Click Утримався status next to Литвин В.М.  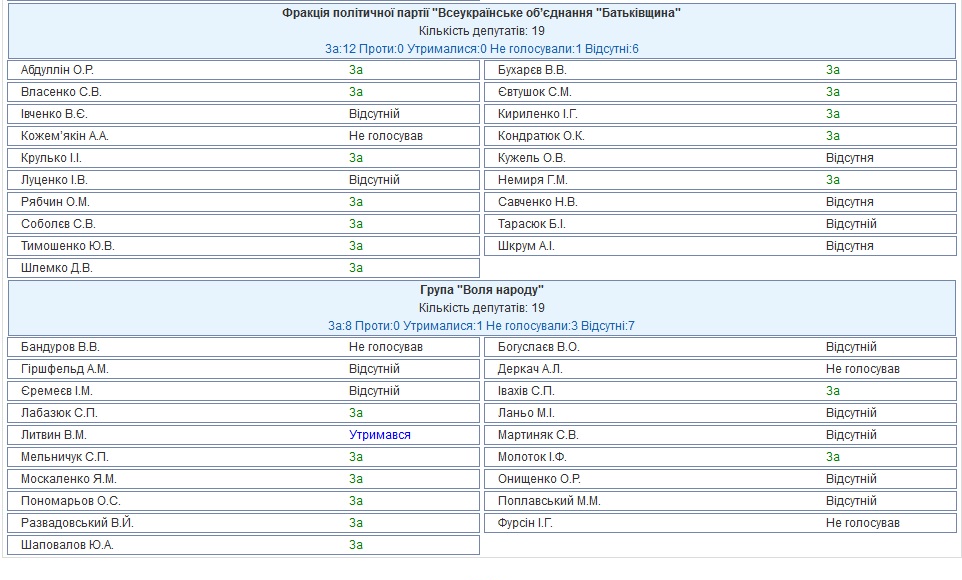pyautogui.click(x=380, y=435)
